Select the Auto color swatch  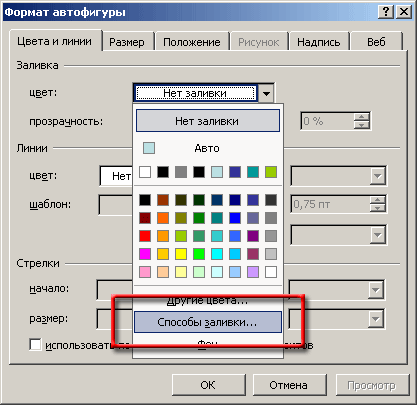149,148
